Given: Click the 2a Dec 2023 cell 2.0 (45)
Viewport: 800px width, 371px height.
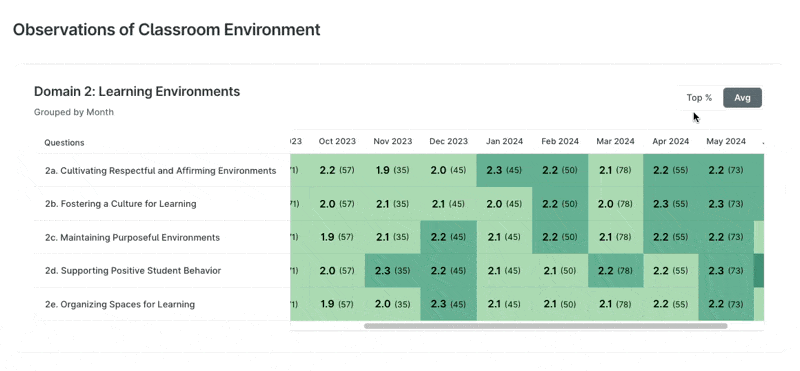Looking at the screenshot, I should coord(448,170).
